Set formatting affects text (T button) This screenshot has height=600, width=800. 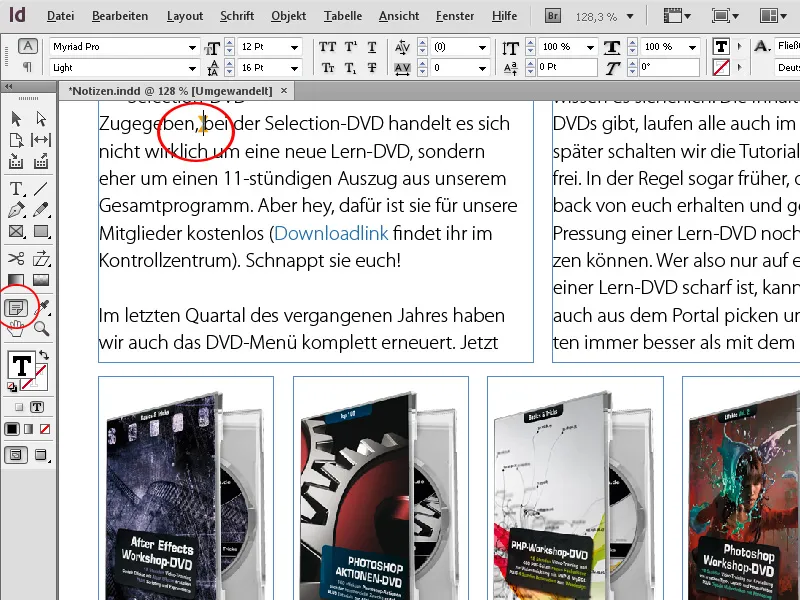point(37,407)
